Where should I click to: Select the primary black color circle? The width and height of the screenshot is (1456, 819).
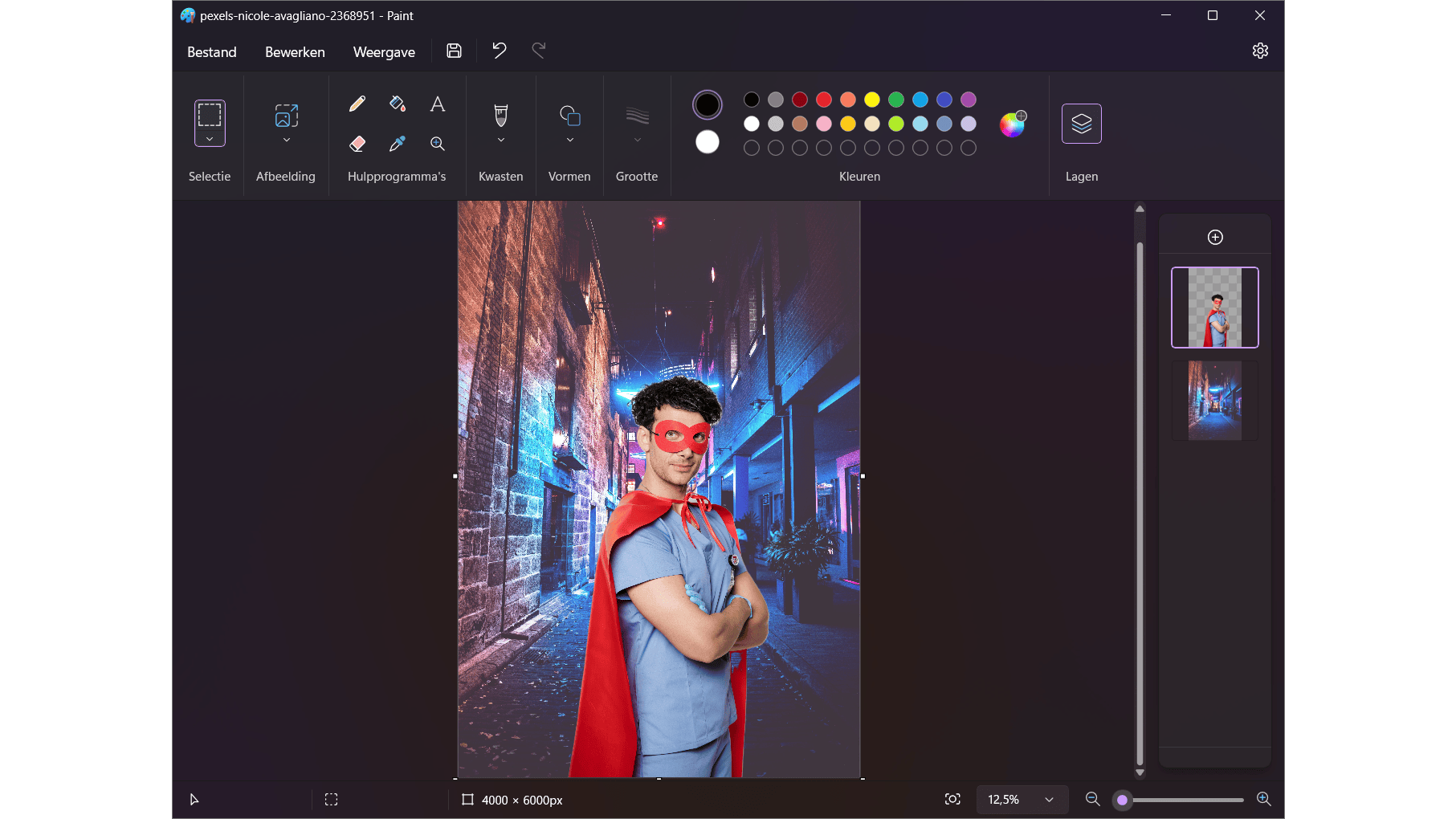708,104
